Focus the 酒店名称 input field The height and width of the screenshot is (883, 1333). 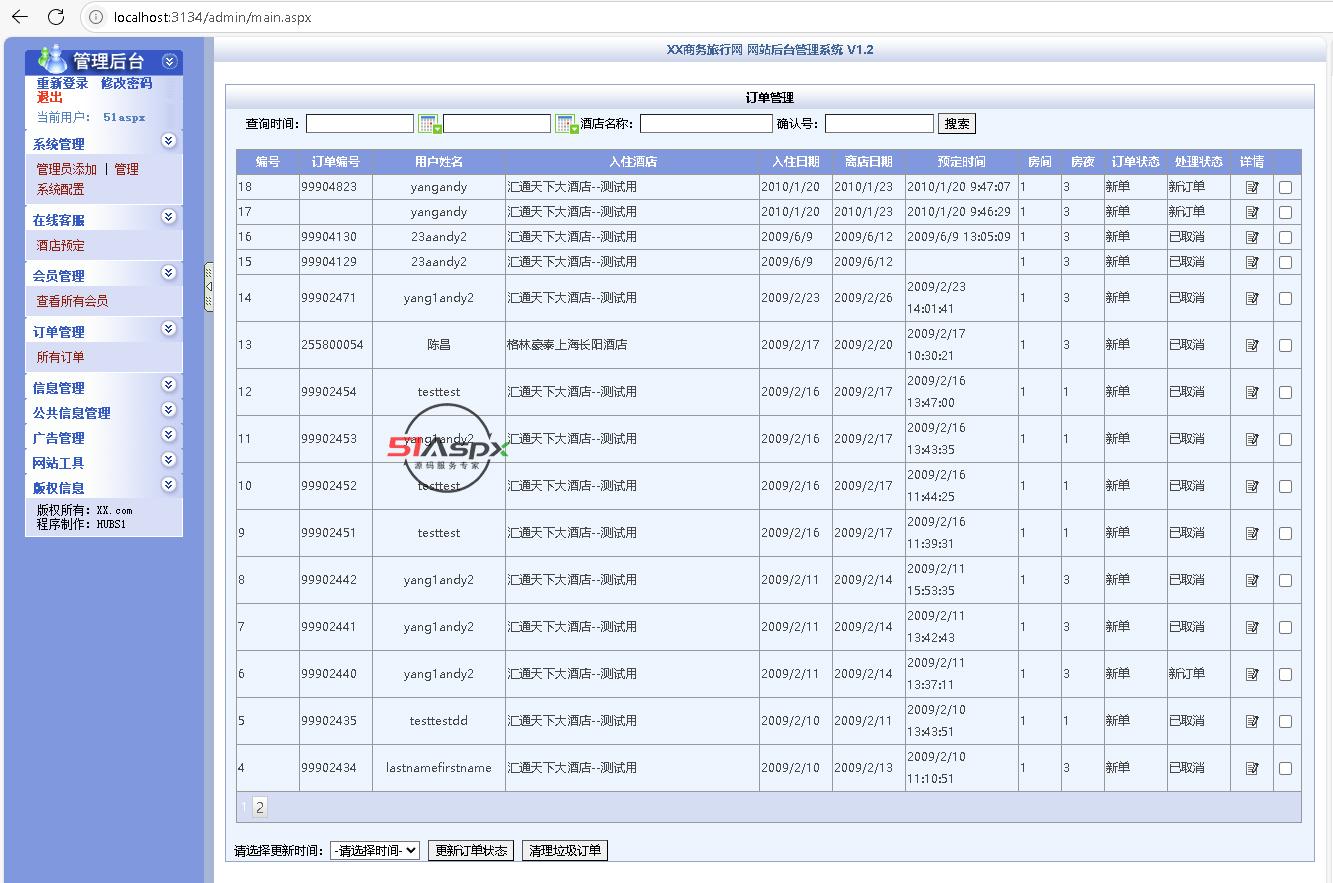click(x=706, y=124)
